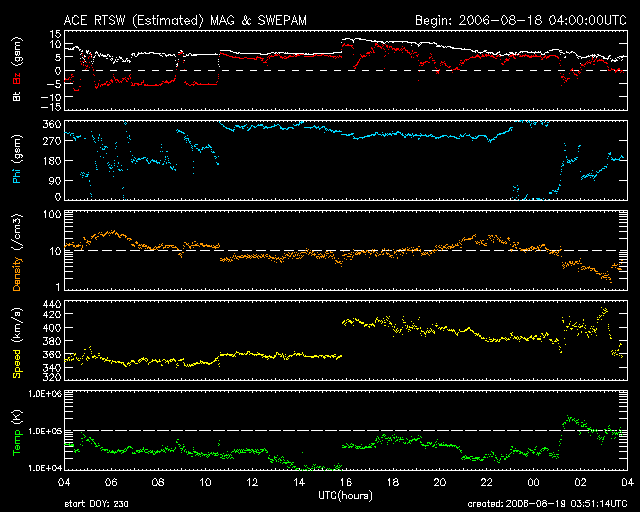640x512 pixels.
Task: Click the plot title 'ACE RTSW (Estimated) MAG & SWEPAM'
Action: 185,20
